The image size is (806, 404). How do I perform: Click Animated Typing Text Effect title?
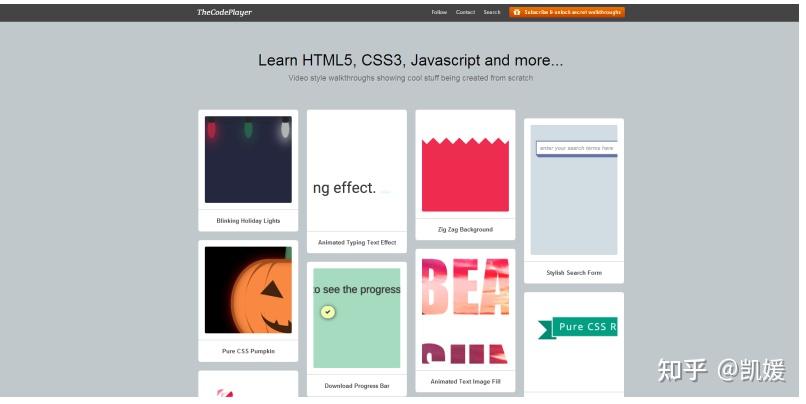[357, 243]
